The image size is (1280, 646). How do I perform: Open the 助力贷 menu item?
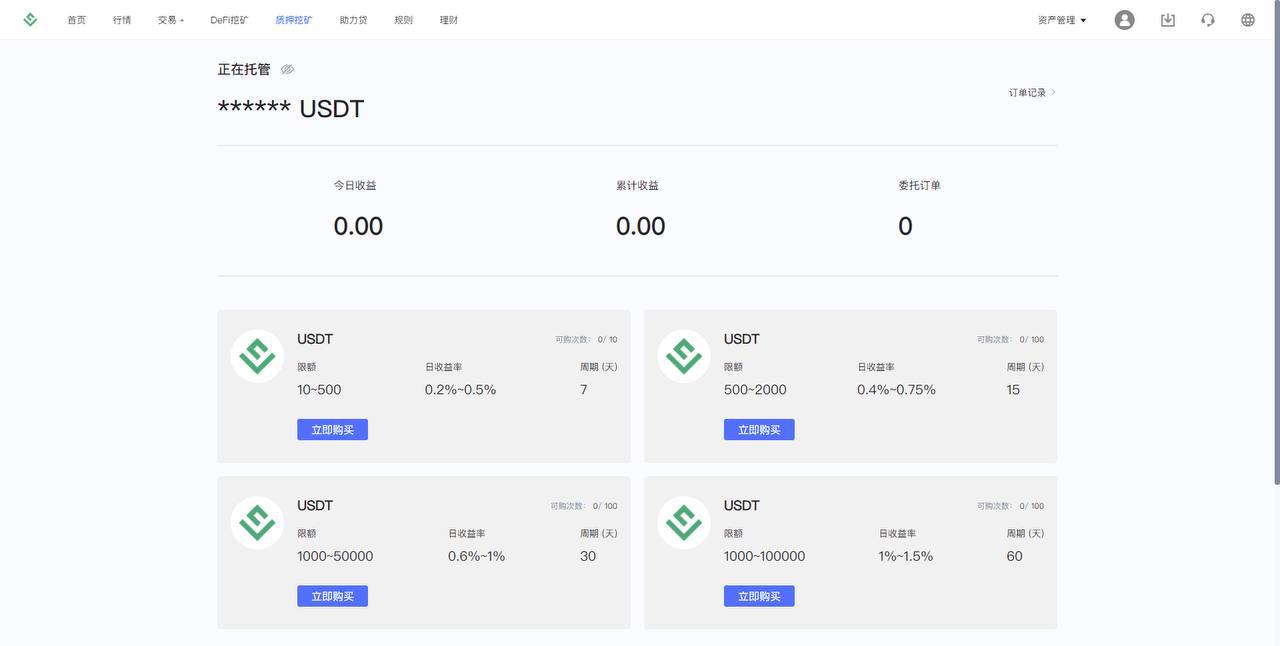(353, 20)
